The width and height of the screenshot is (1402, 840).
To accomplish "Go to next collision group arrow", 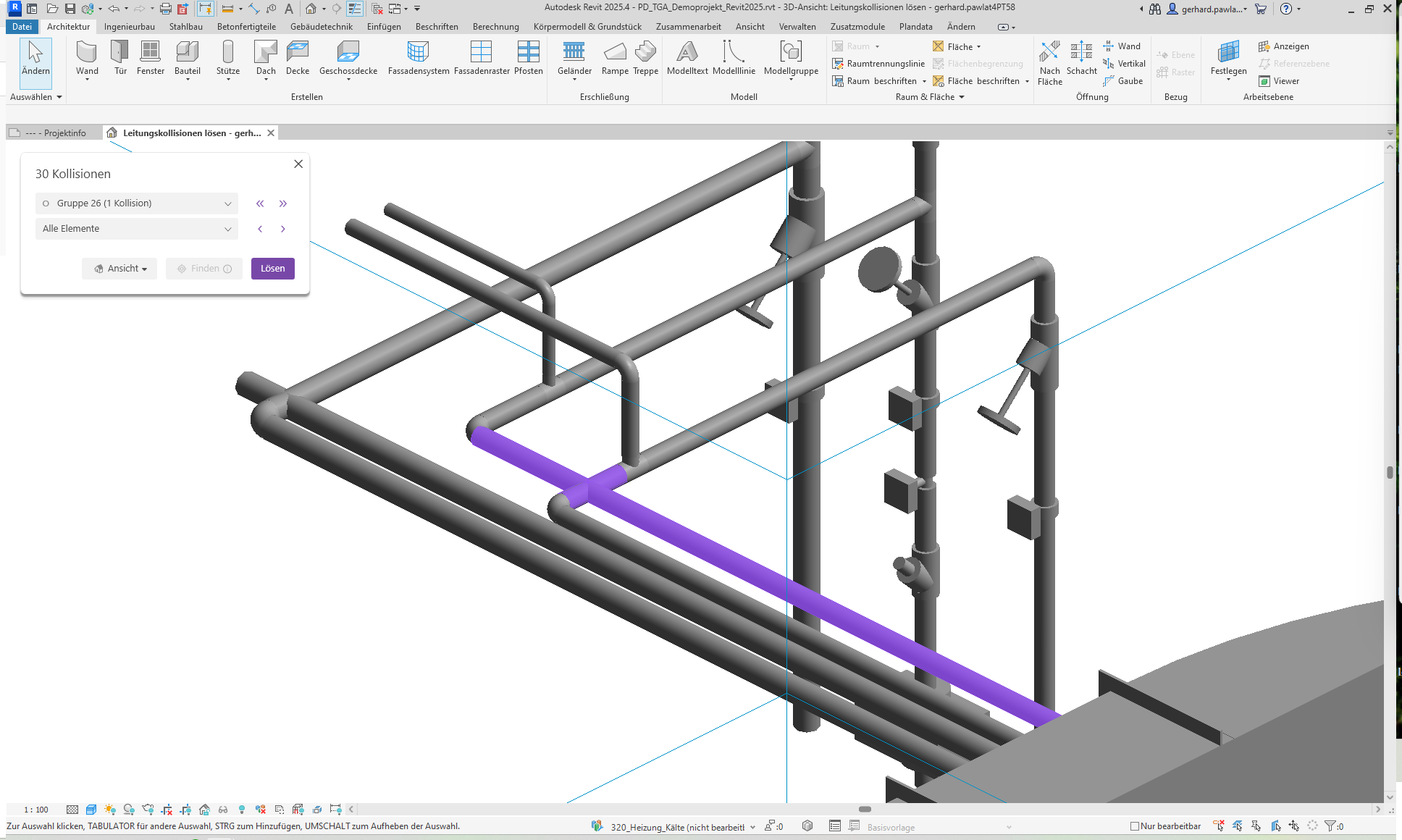I will pos(283,203).
